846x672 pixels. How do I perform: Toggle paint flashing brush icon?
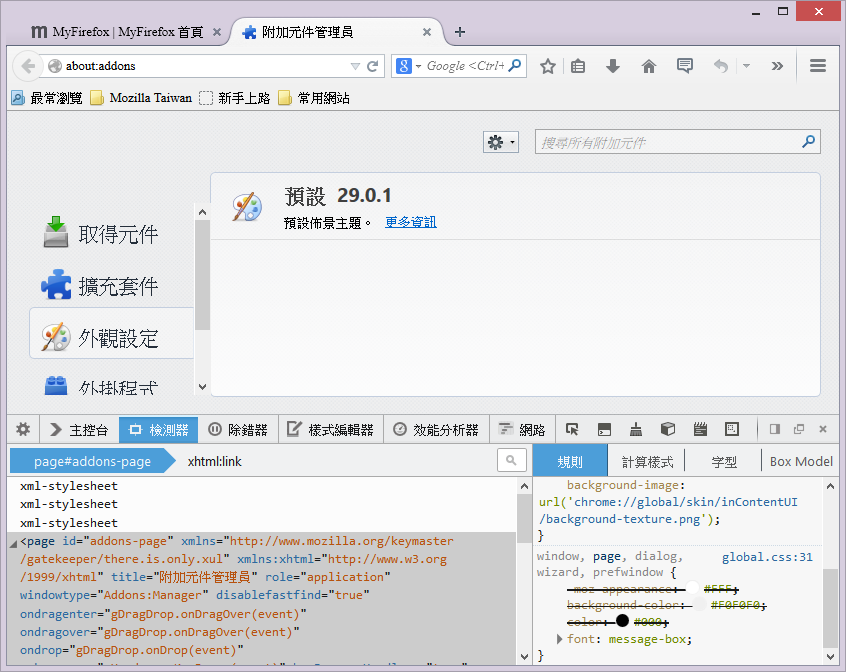pyautogui.click(x=636, y=430)
